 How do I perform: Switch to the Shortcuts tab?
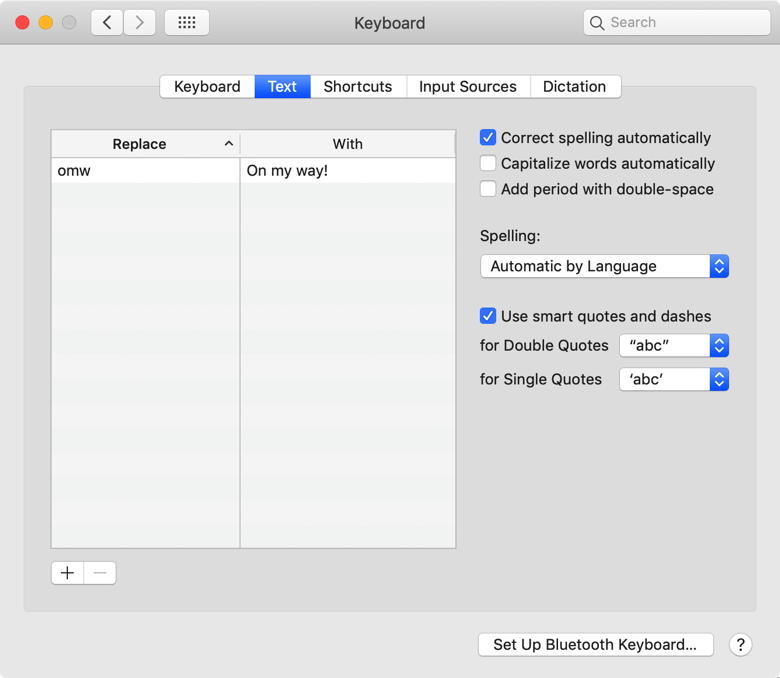[x=358, y=86]
